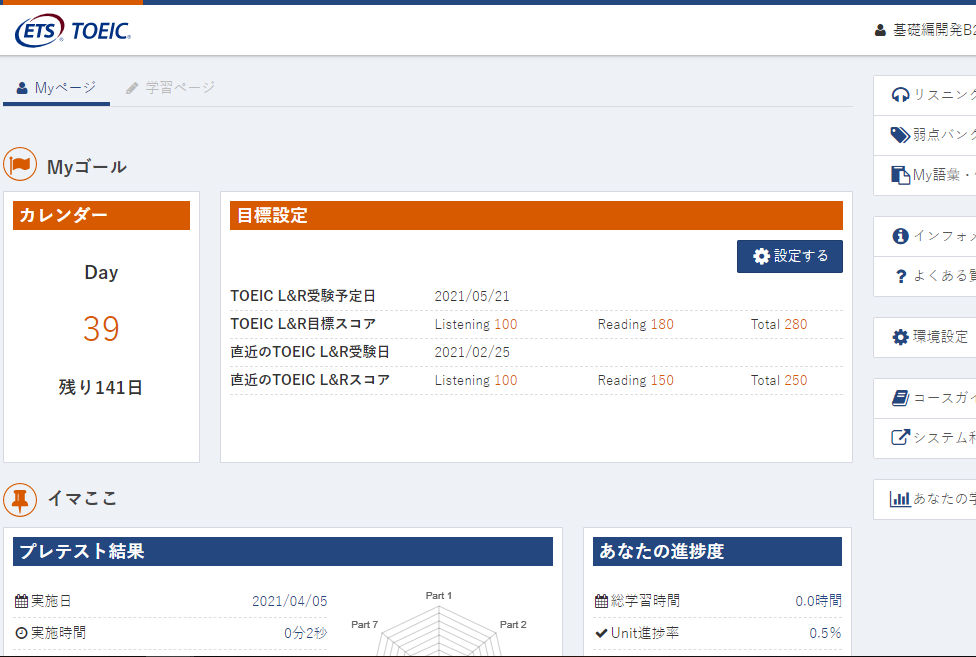976x657 pixels.
Task: Click the イマここ pushpin icon
Action: (x=20, y=500)
